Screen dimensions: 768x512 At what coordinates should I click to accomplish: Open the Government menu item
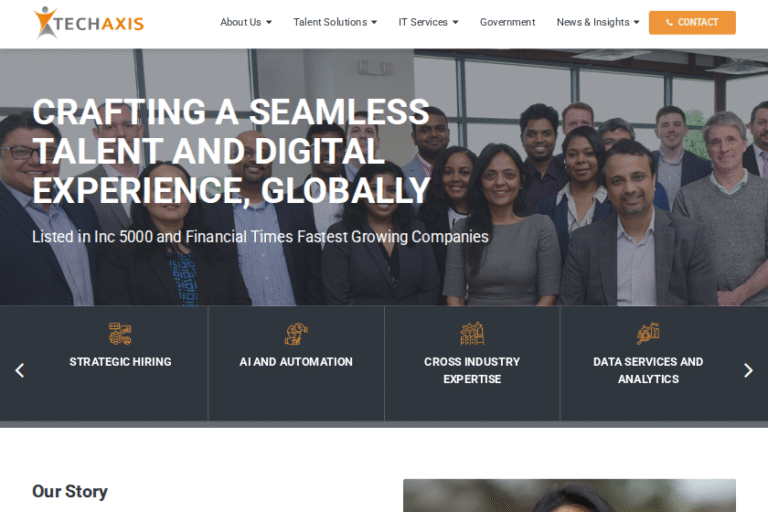tap(507, 22)
